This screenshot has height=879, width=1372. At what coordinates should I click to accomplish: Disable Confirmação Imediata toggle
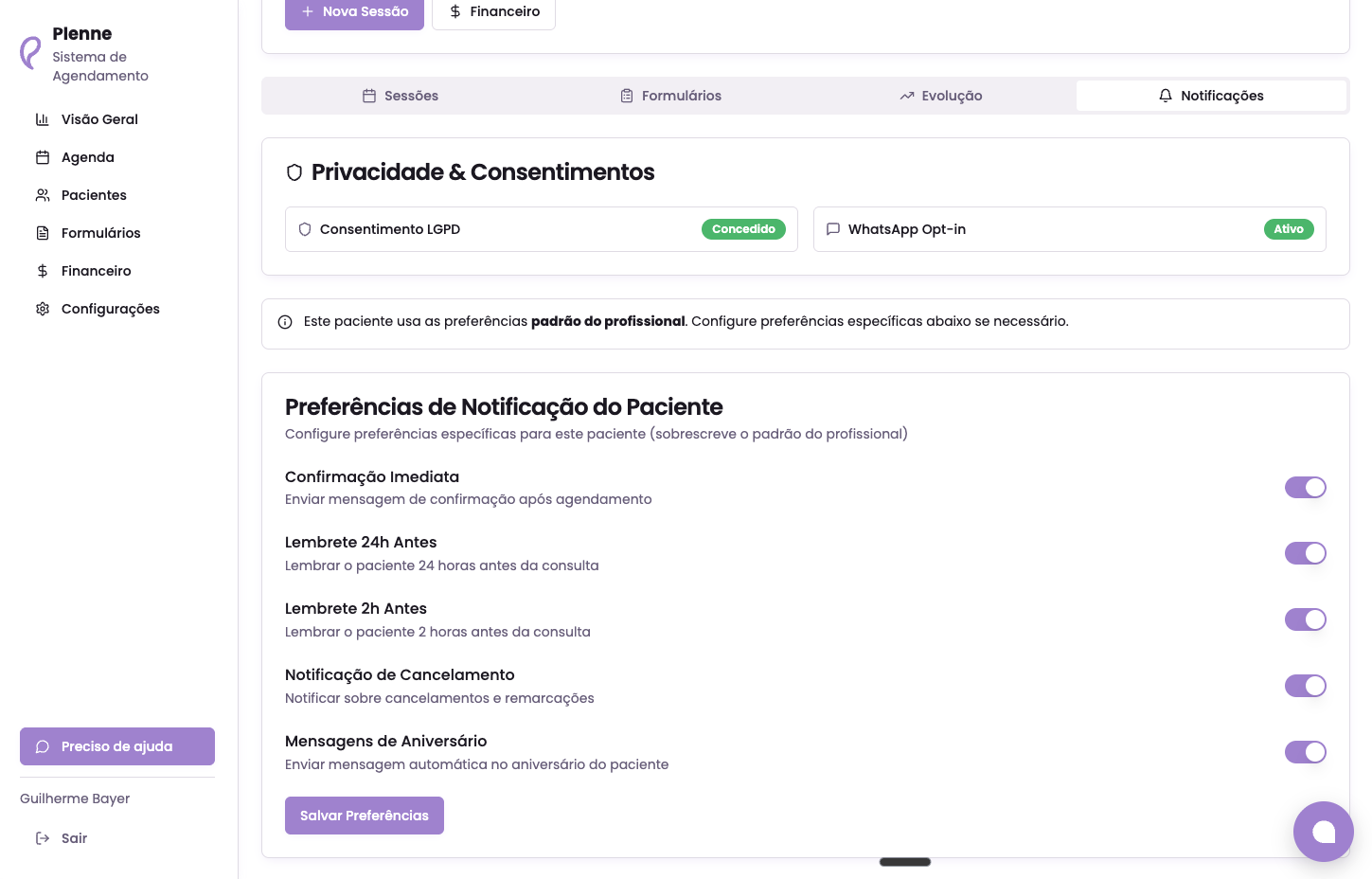(x=1306, y=487)
